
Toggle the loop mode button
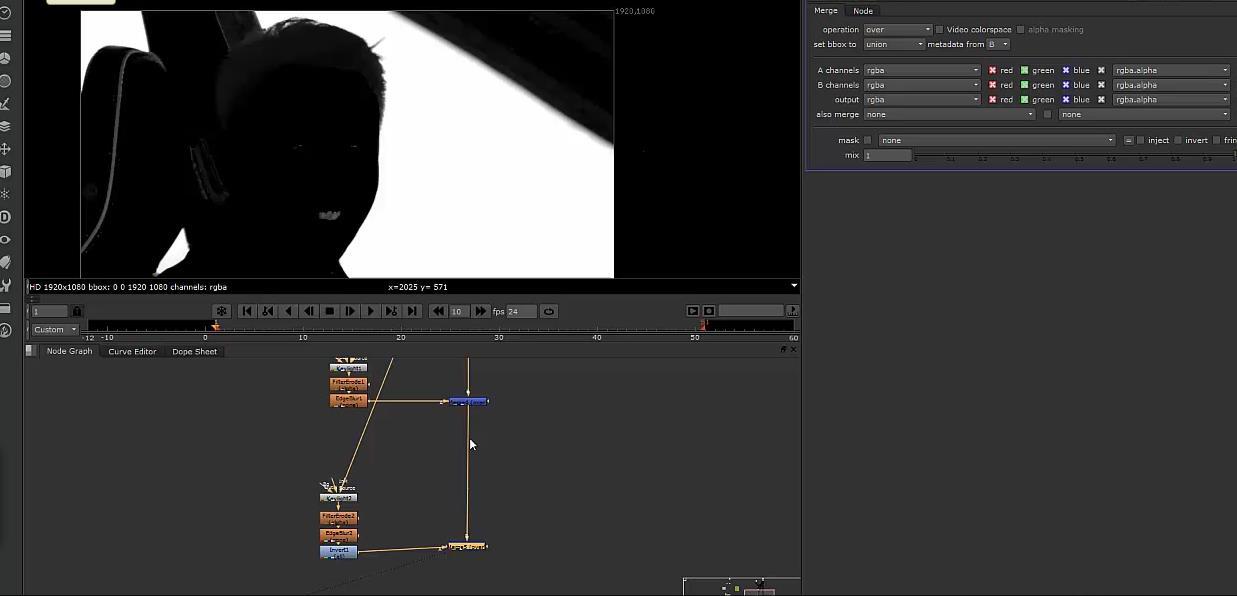pyautogui.click(x=549, y=311)
